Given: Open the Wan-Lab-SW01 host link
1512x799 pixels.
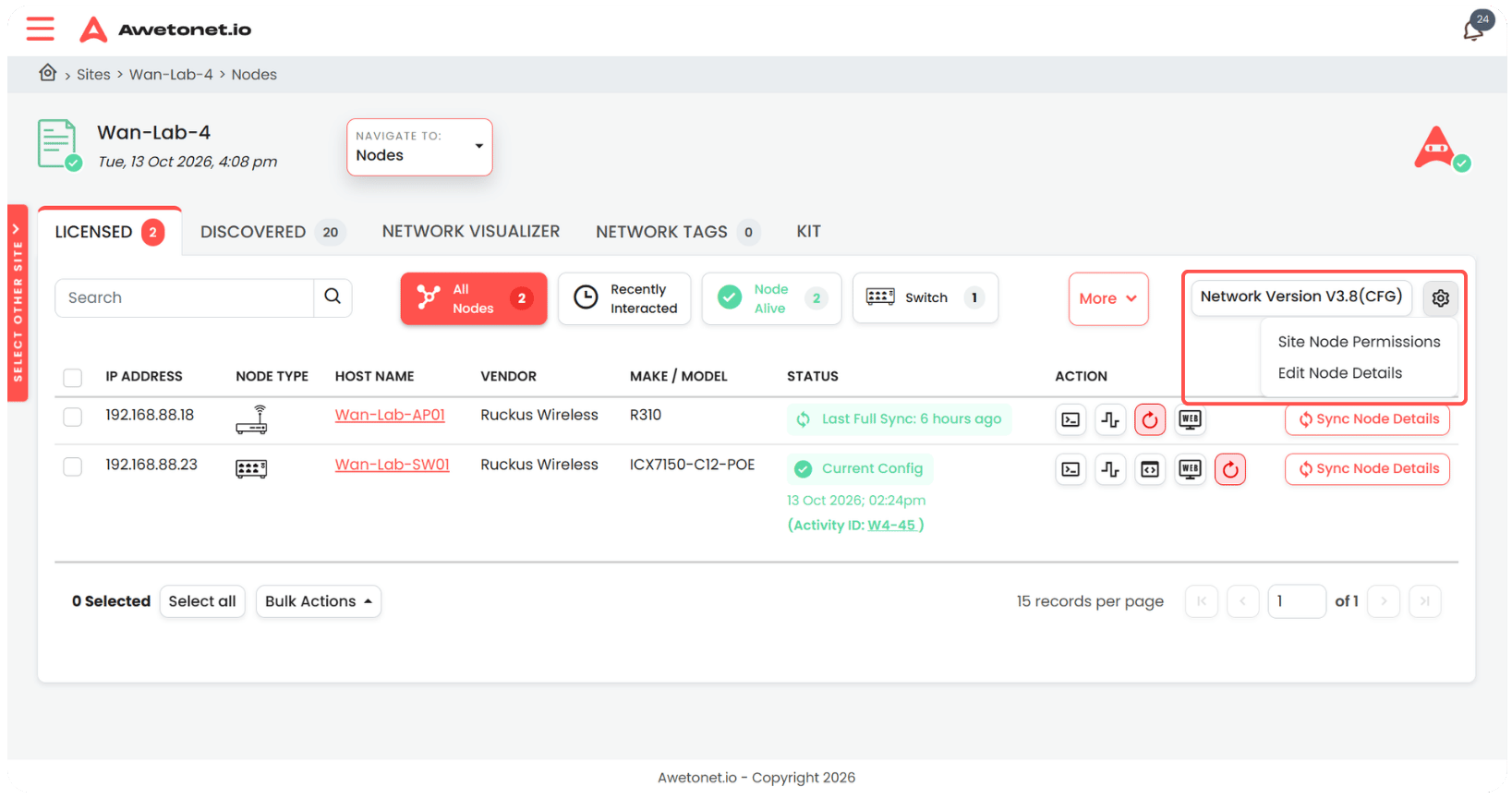Looking at the screenshot, I should pyautogui.click(x=393, y=465).
